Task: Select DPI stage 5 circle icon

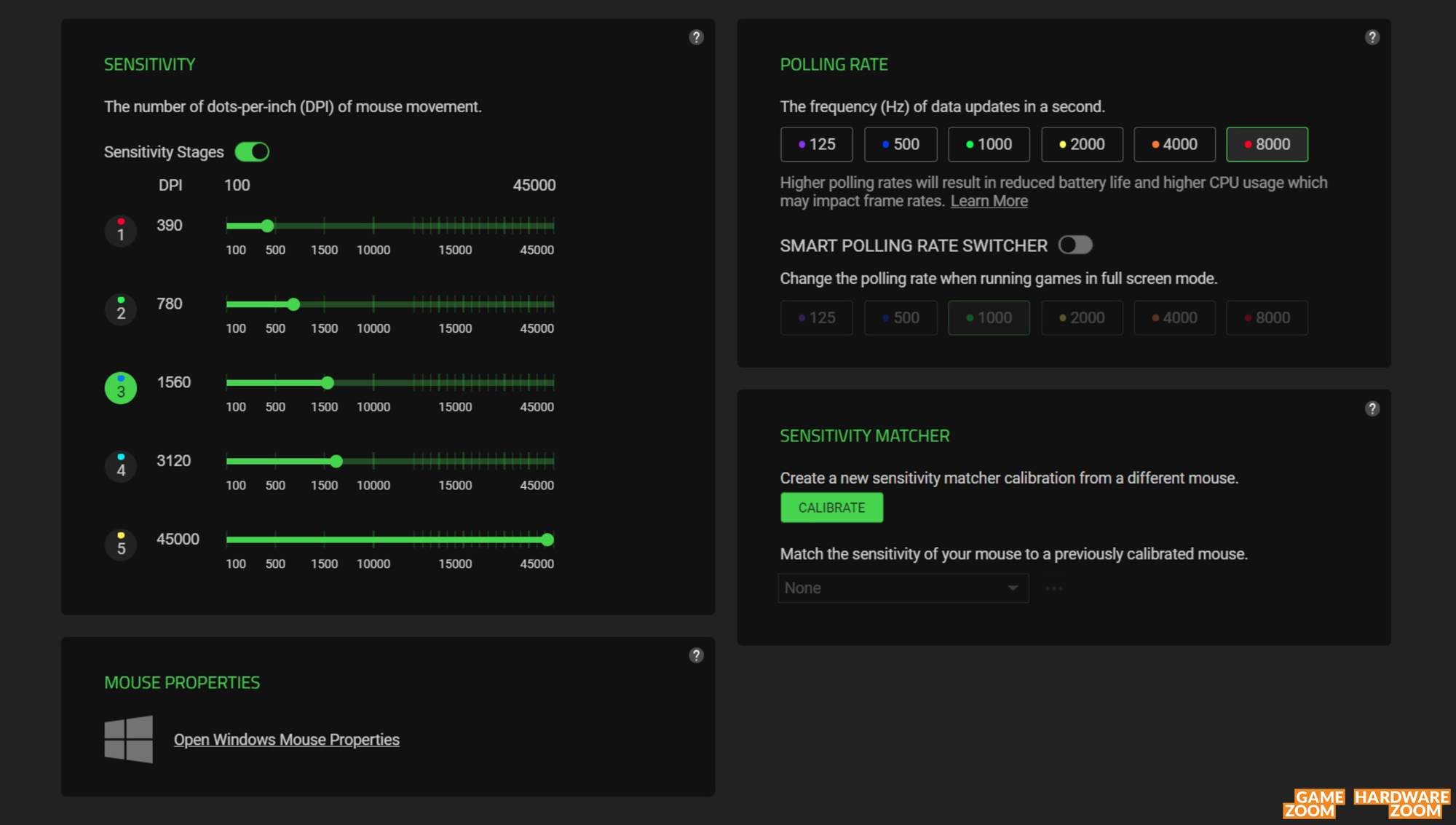Action: click(x=121, y=545)
